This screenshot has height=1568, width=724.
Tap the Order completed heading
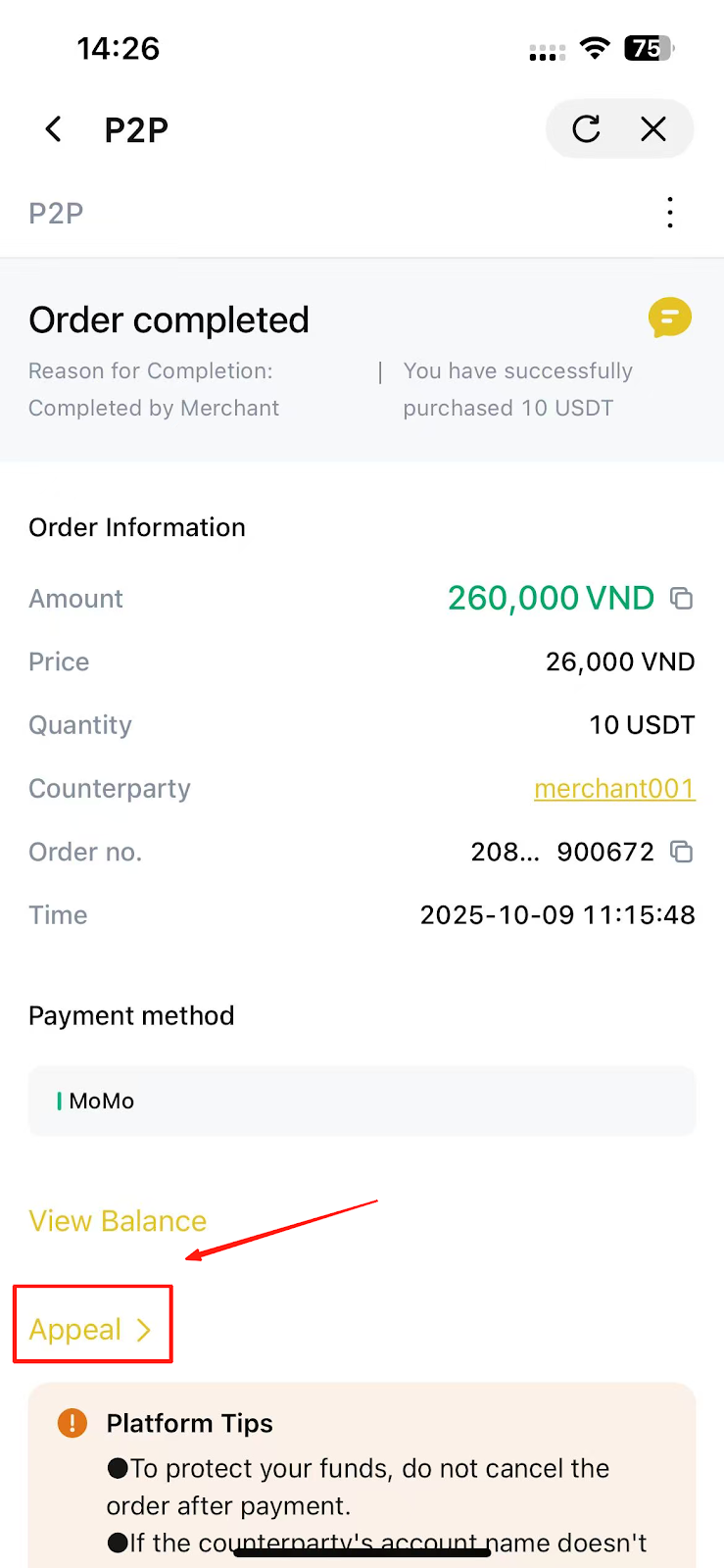(169, 320)
